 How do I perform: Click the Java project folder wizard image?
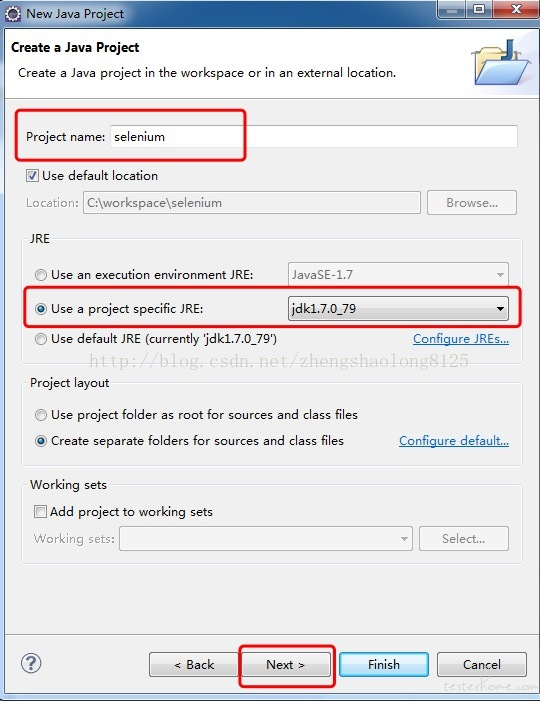pos(501,63)
